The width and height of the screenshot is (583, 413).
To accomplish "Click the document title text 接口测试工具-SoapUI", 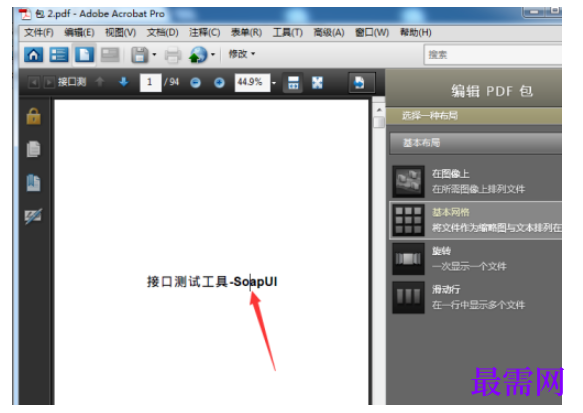I will click(x=212, y=282).
